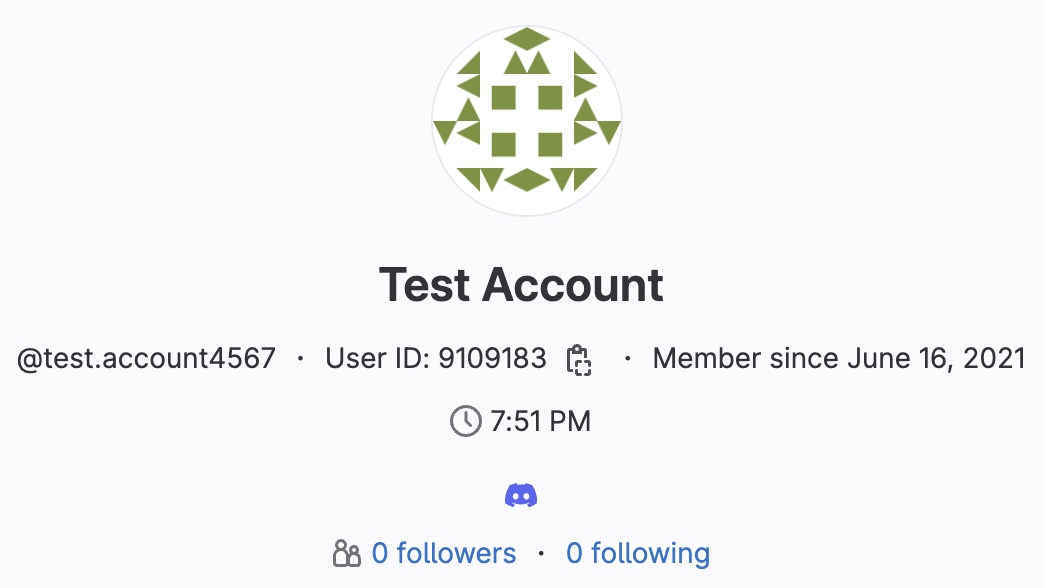Tap the Discord logo below the time

click(522, 493)
